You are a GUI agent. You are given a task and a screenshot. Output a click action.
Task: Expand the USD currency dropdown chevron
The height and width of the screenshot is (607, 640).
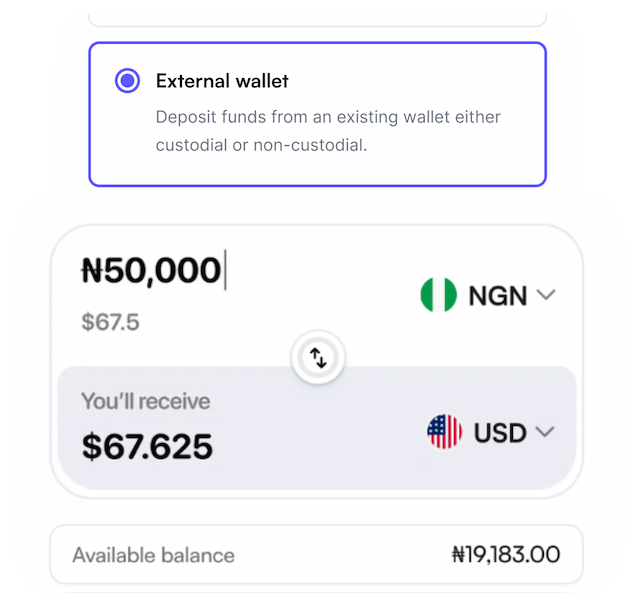tap(545, 432)
